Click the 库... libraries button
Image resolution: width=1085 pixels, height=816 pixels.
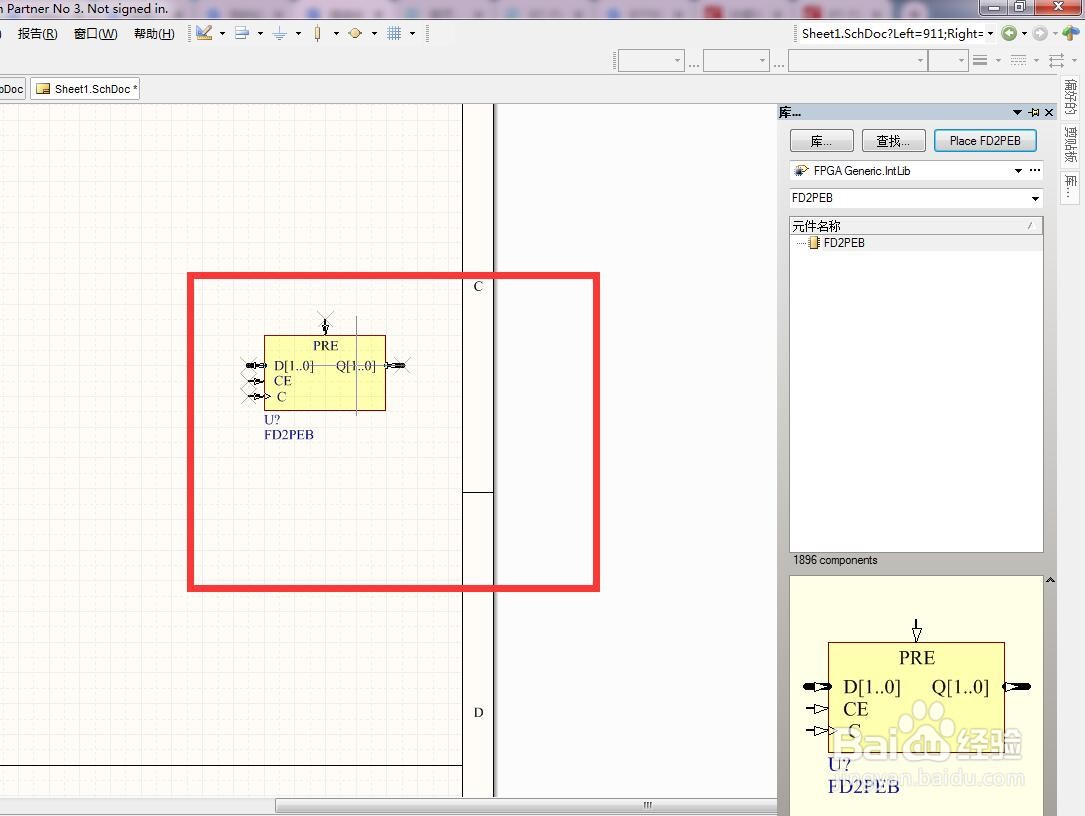[x=821, y=140]
